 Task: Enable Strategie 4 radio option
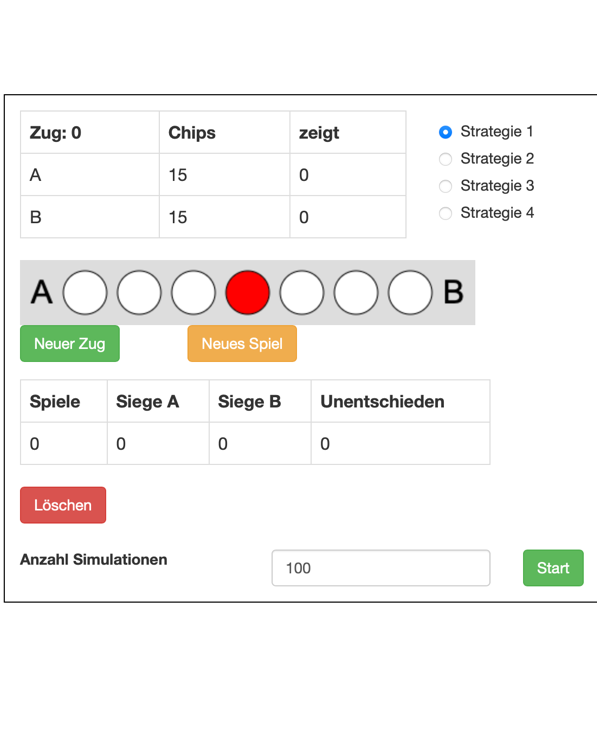point(446,213)
